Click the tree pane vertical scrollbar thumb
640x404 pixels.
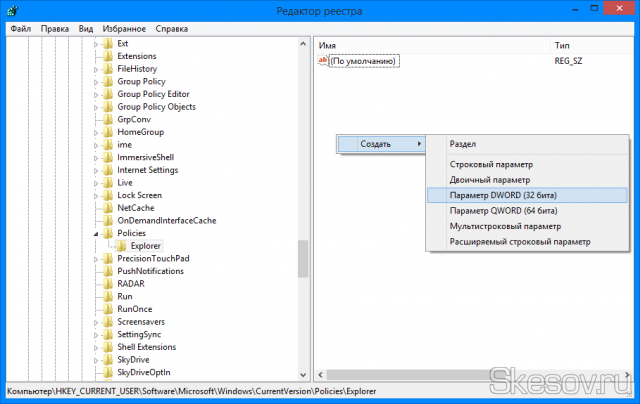[x=303, y=257]
